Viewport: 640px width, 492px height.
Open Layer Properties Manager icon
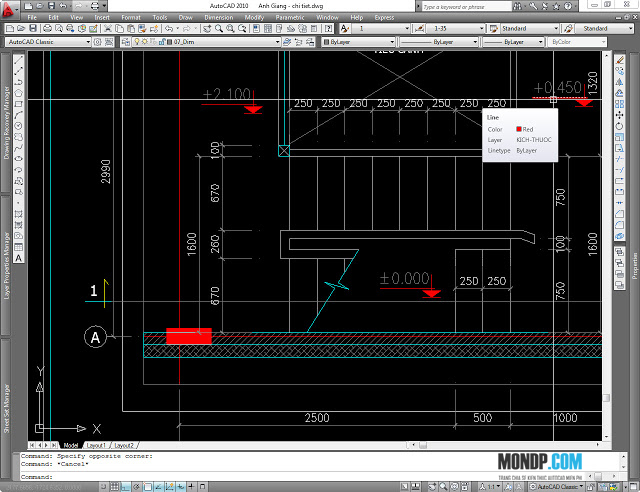pos(126,42)
